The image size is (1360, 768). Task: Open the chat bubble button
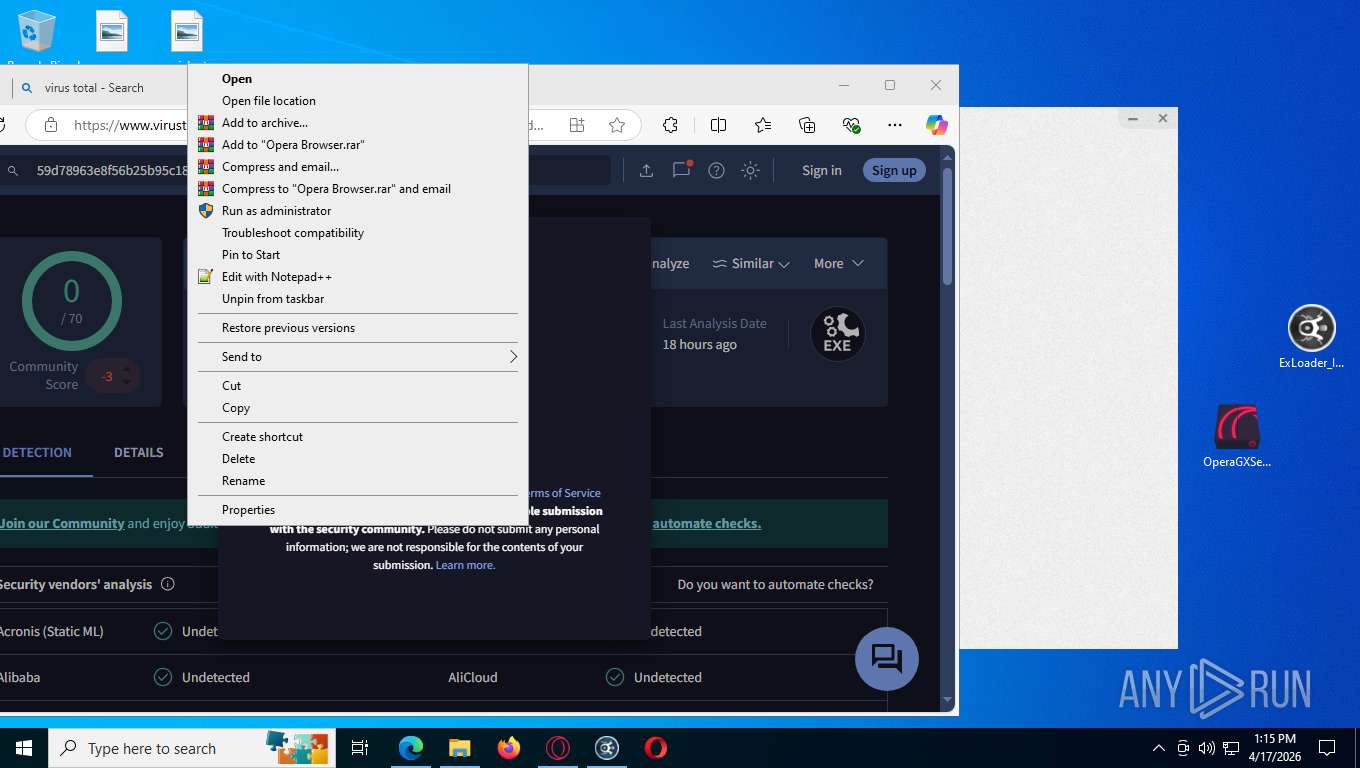[x=886, y=658]
